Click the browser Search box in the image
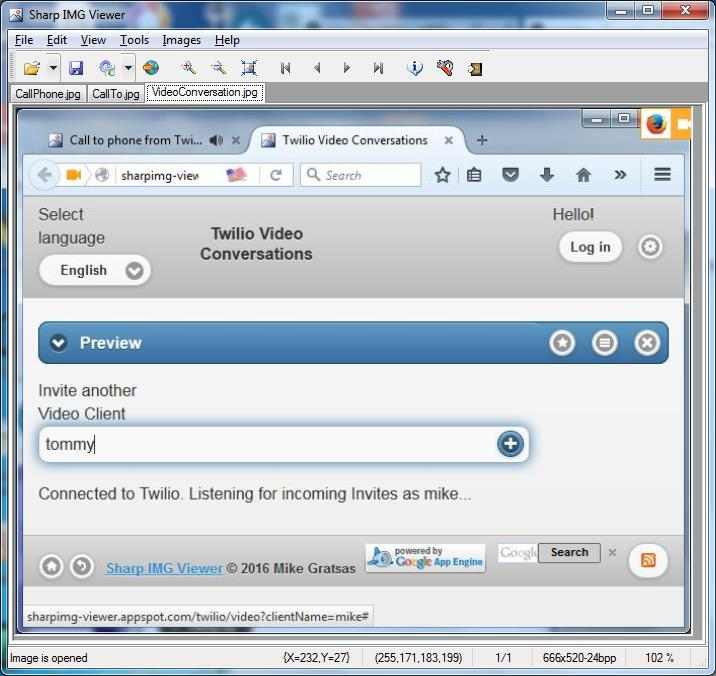Screen dimensions: 716x676 click(x=360, y=175)
